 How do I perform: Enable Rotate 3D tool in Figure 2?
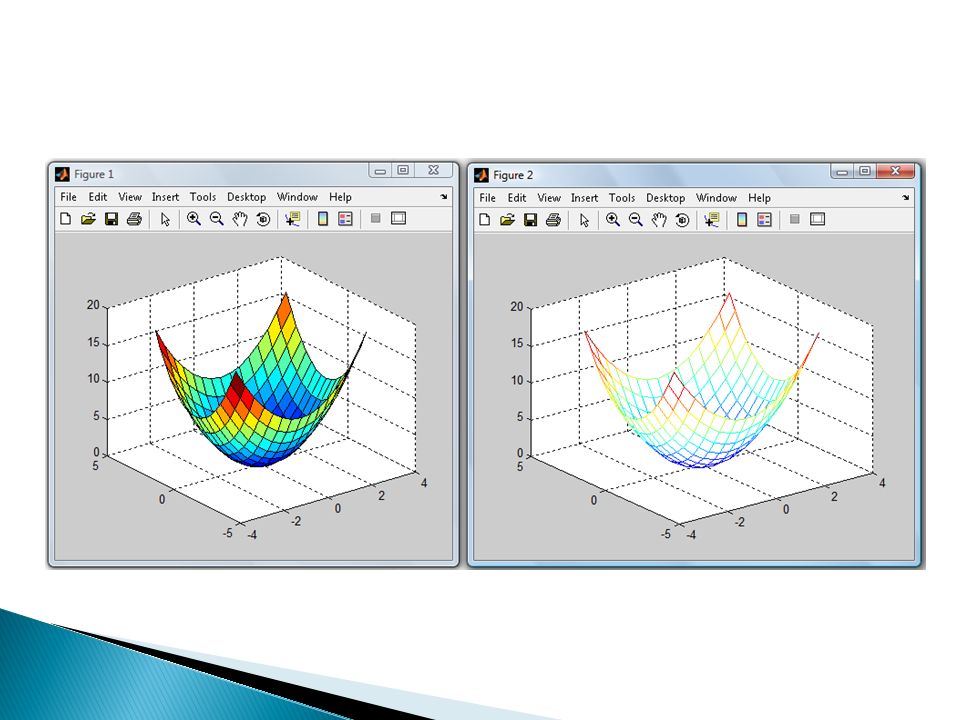682,219
